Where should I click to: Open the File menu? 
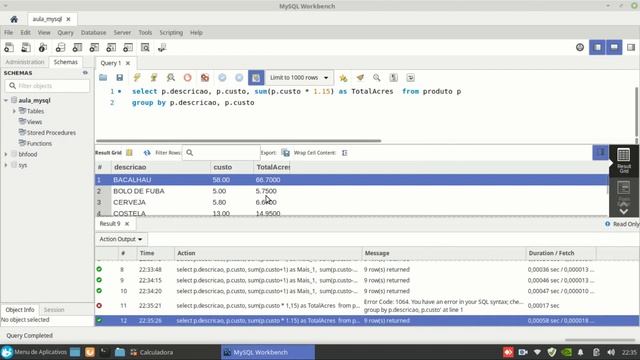pos(9,33)
